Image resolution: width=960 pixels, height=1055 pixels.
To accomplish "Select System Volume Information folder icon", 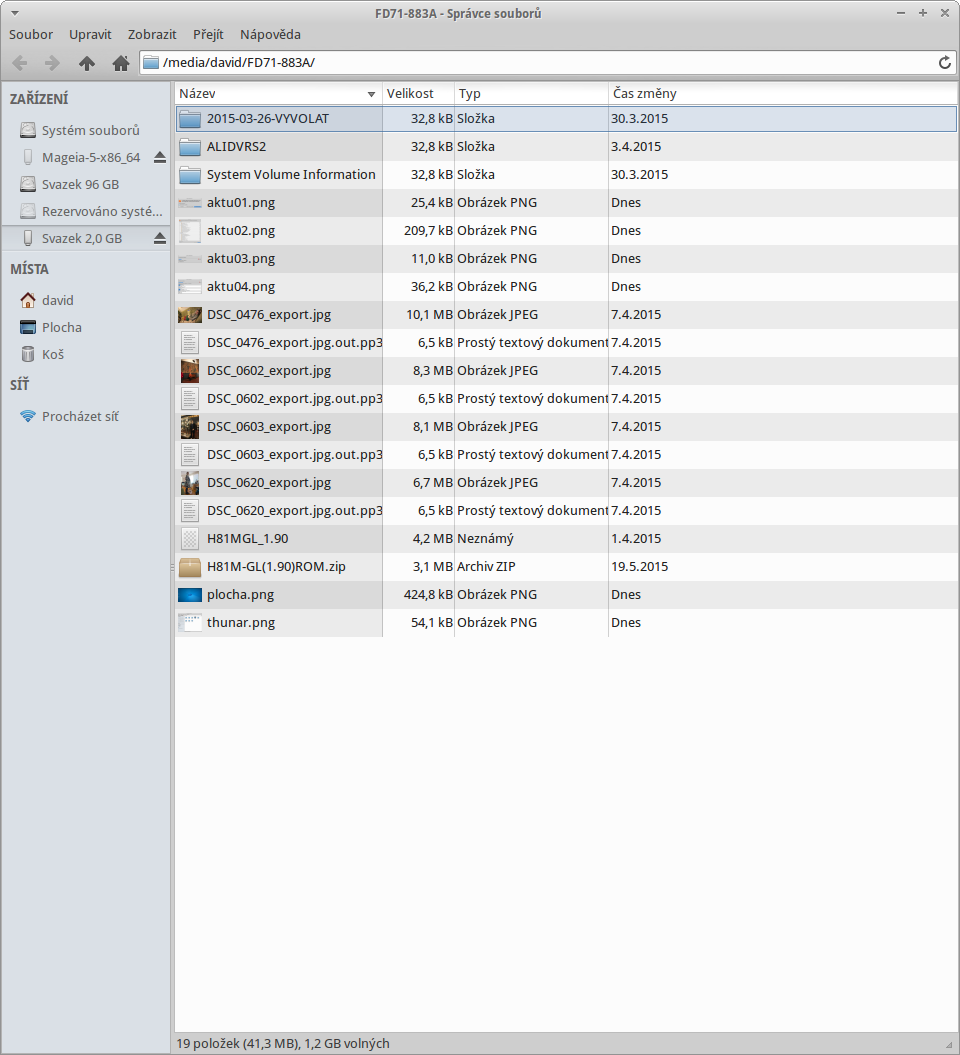I will click(190, 175).
